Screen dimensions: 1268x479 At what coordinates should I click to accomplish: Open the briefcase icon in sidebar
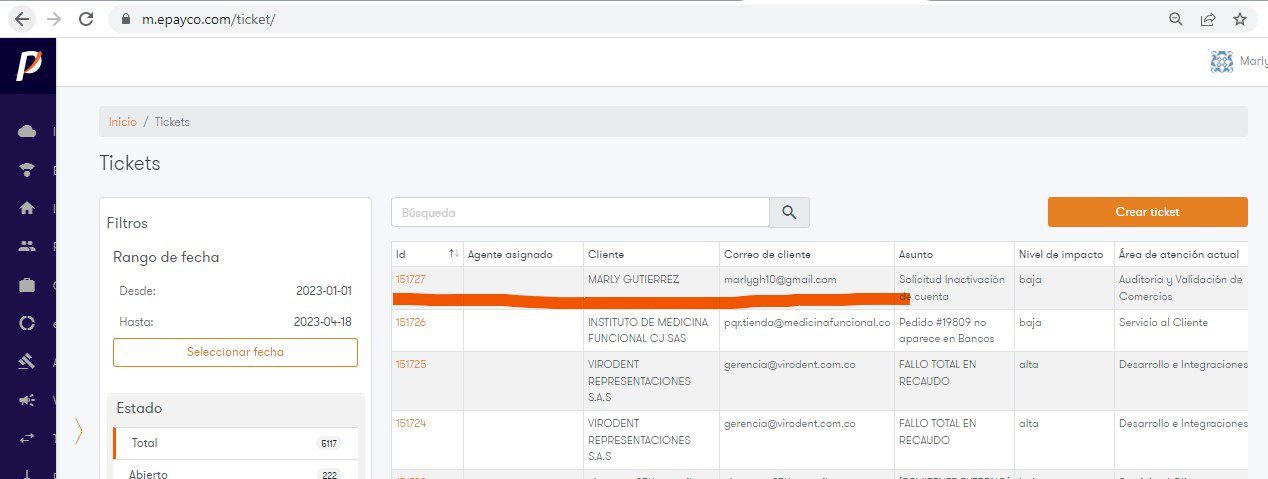27,285
